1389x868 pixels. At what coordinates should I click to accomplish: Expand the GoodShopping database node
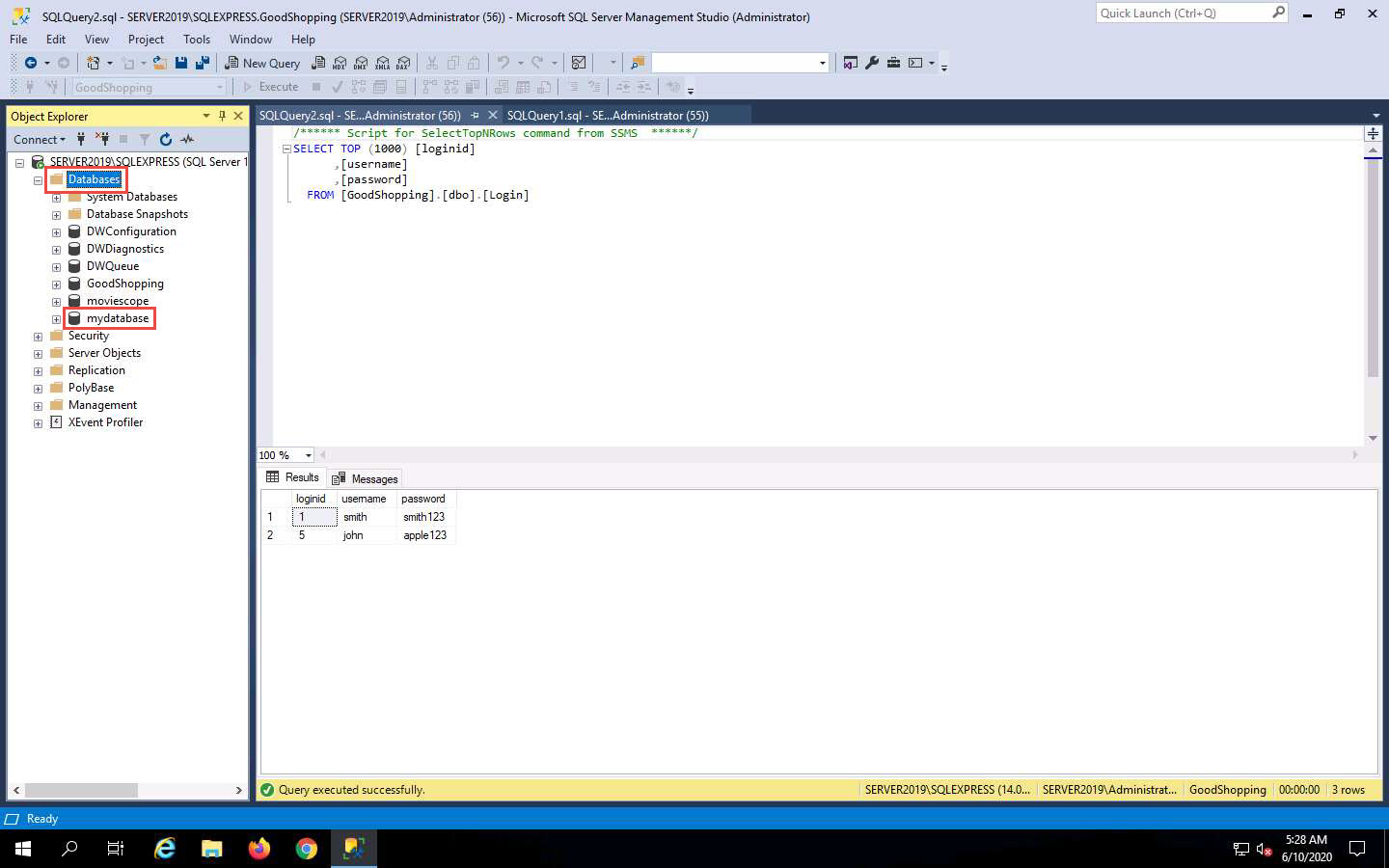(x=56, y=285)
